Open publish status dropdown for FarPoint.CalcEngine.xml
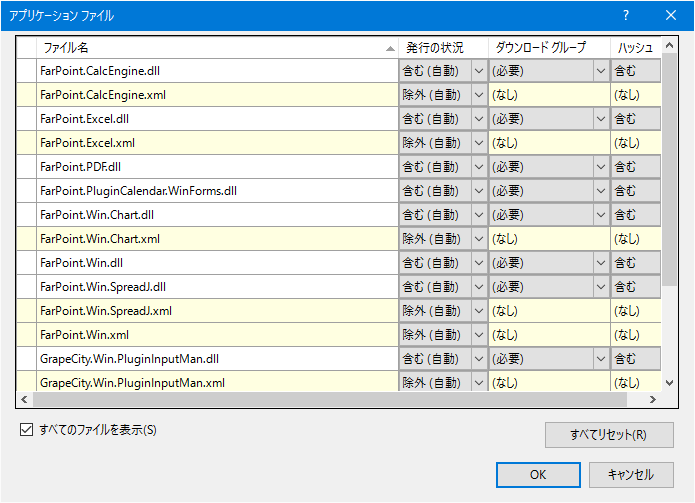The width and height of the screenshot is (695, 503). coord(479,95)
